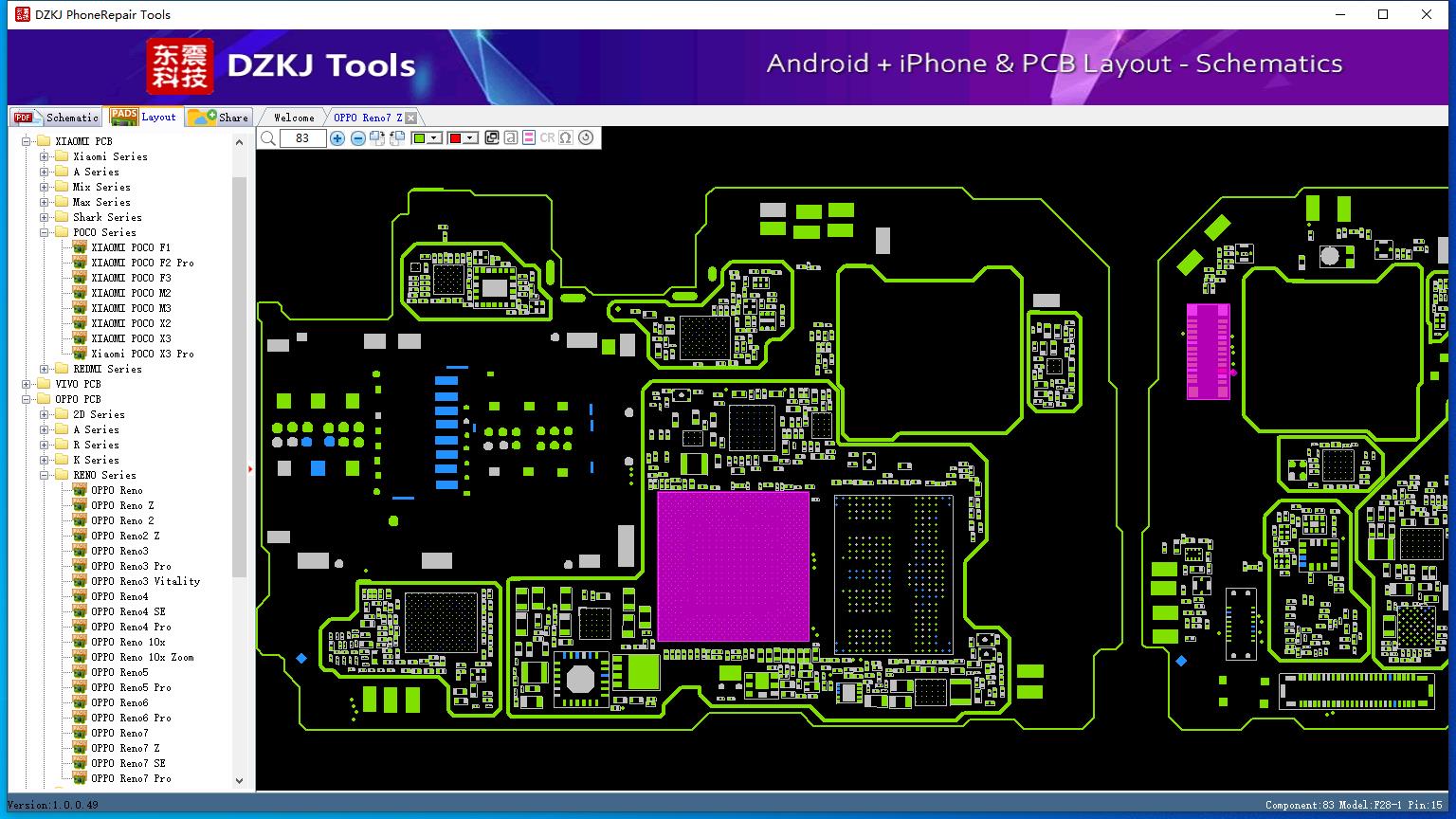This screenshot has width=1456, height=819.
Task: Expand the Xiaomi Series folder
Action: coord(45,156)
